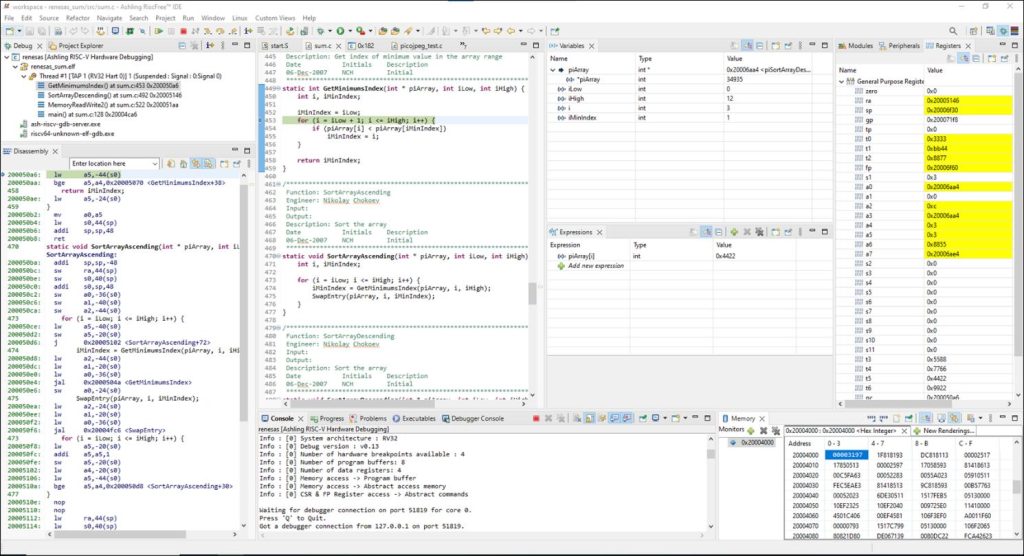Click the Run green circle launch icon
The width and height of the screenshot is (1024, 556).
pos(340,31)
